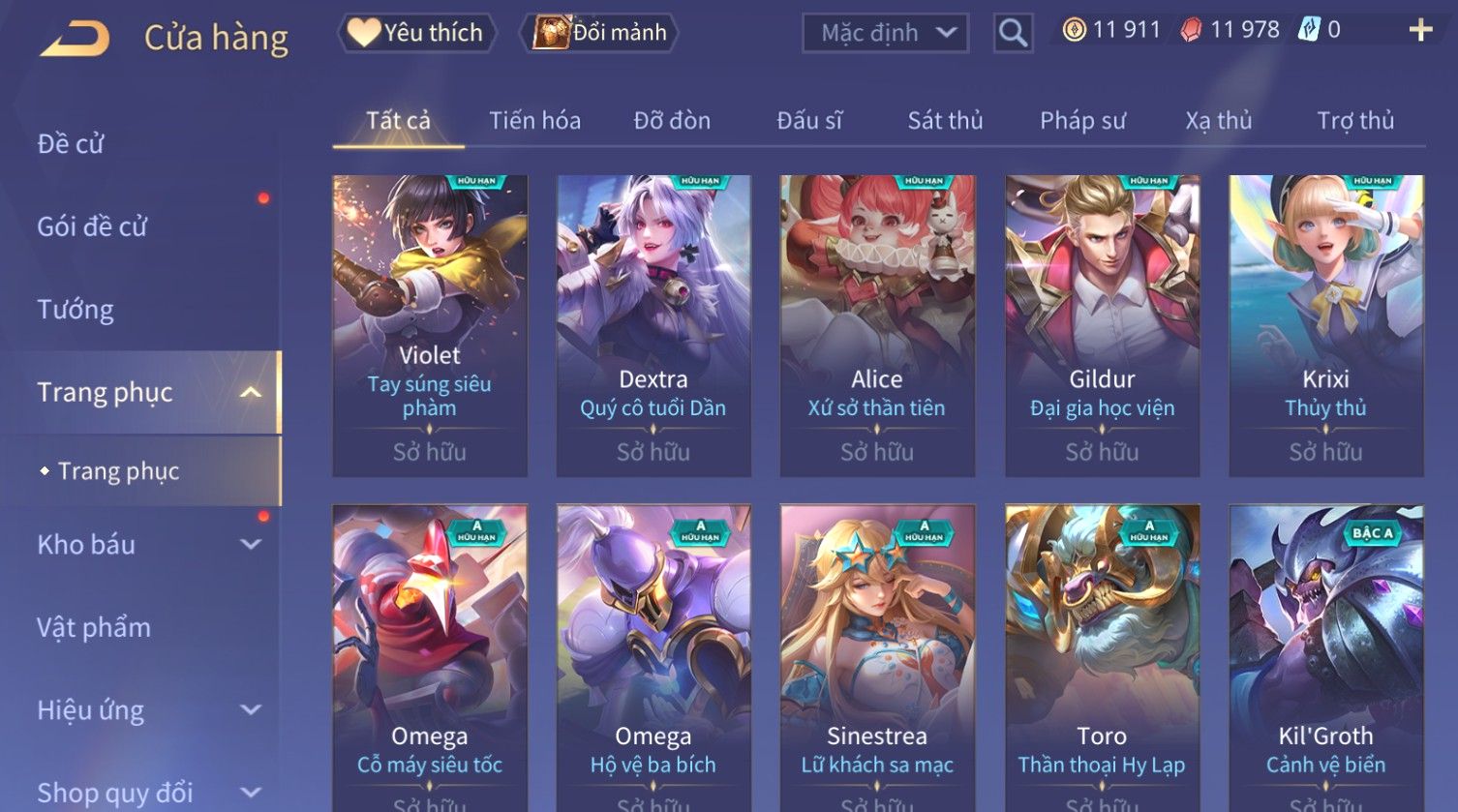
Task: Select the Krixi Thủy thủ skin card
Action: pyautogui.click(x=1325, y=326)
